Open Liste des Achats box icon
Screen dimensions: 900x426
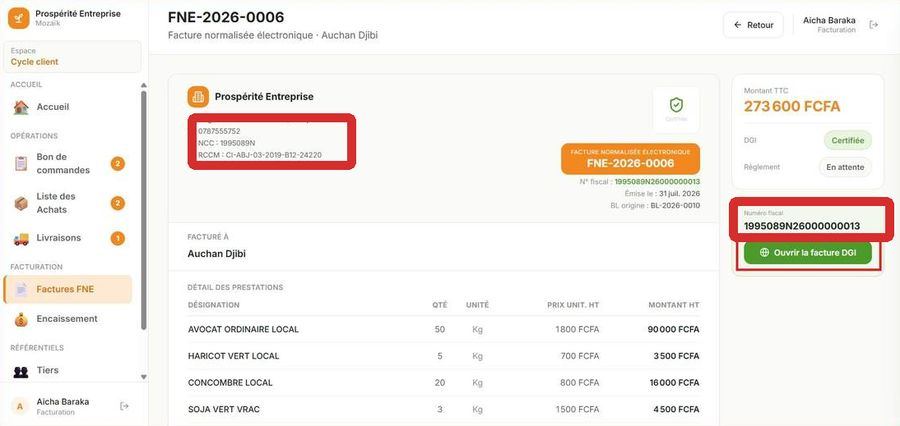(x=21, y=203)
